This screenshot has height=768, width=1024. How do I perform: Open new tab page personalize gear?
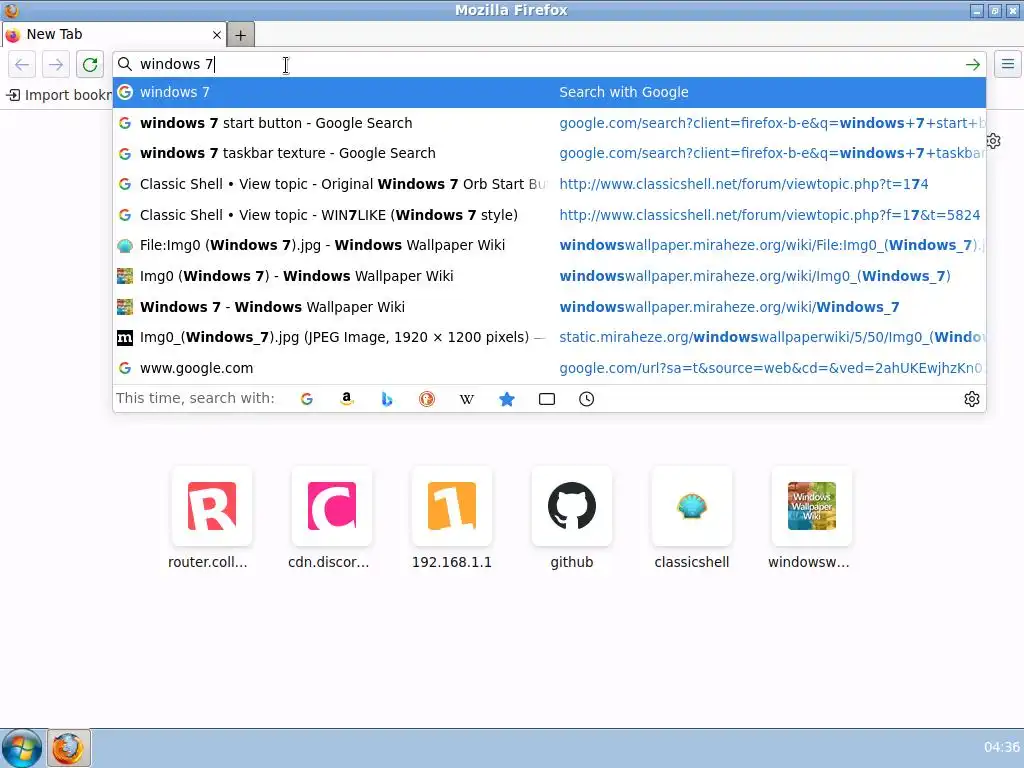[x=993, y=141]
